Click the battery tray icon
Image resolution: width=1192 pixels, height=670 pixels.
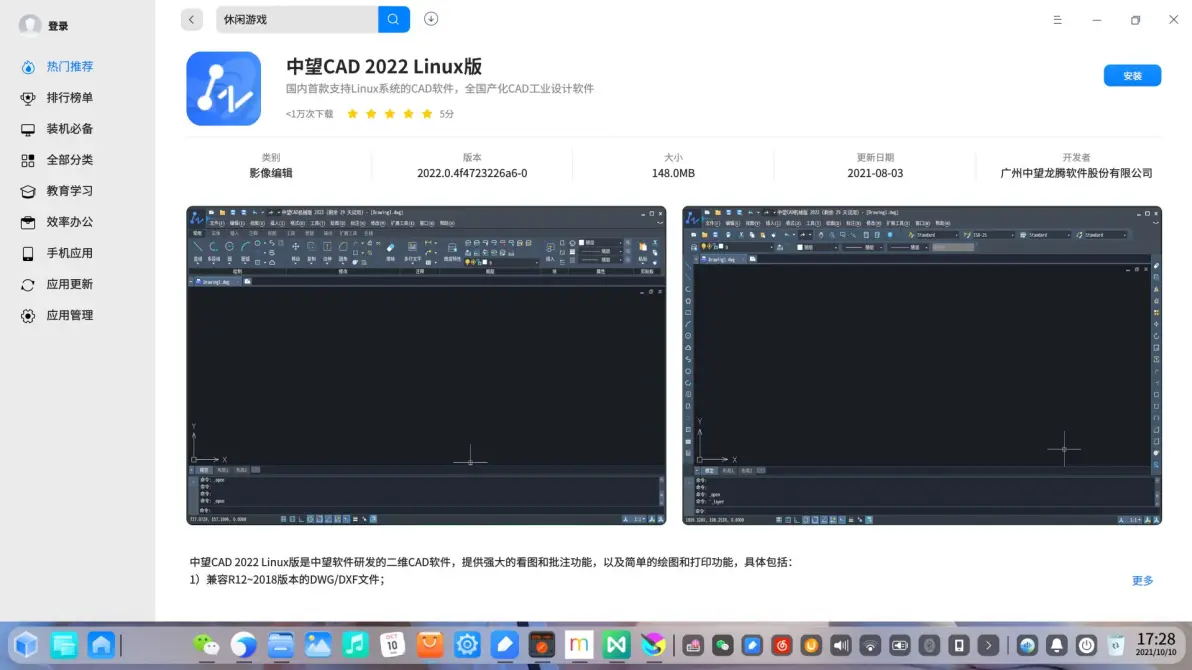[899, 646]
